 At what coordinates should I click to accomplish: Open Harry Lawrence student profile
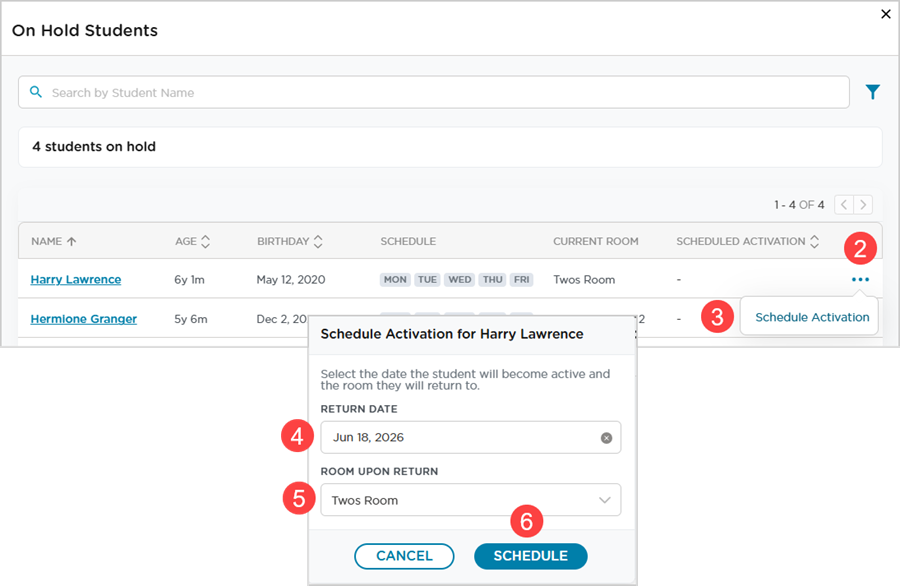(x=76, y=280)
